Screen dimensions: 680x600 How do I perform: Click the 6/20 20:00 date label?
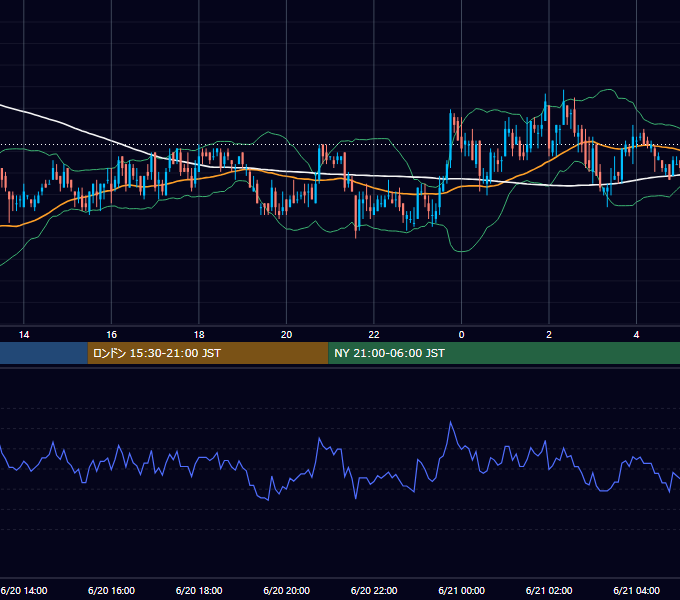click(x=287, y=590)
